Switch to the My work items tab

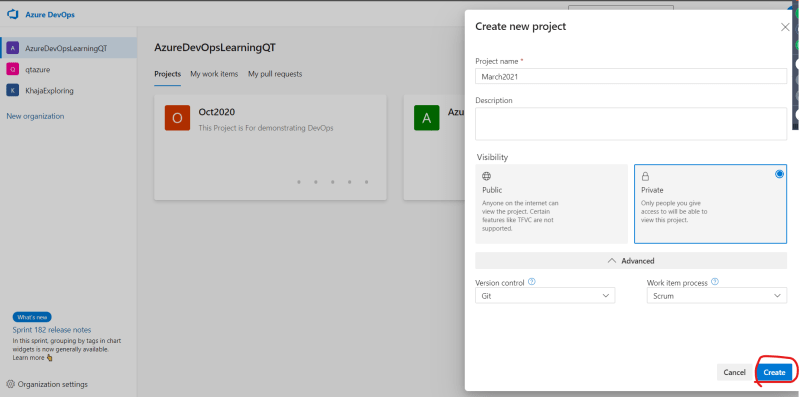214,74
